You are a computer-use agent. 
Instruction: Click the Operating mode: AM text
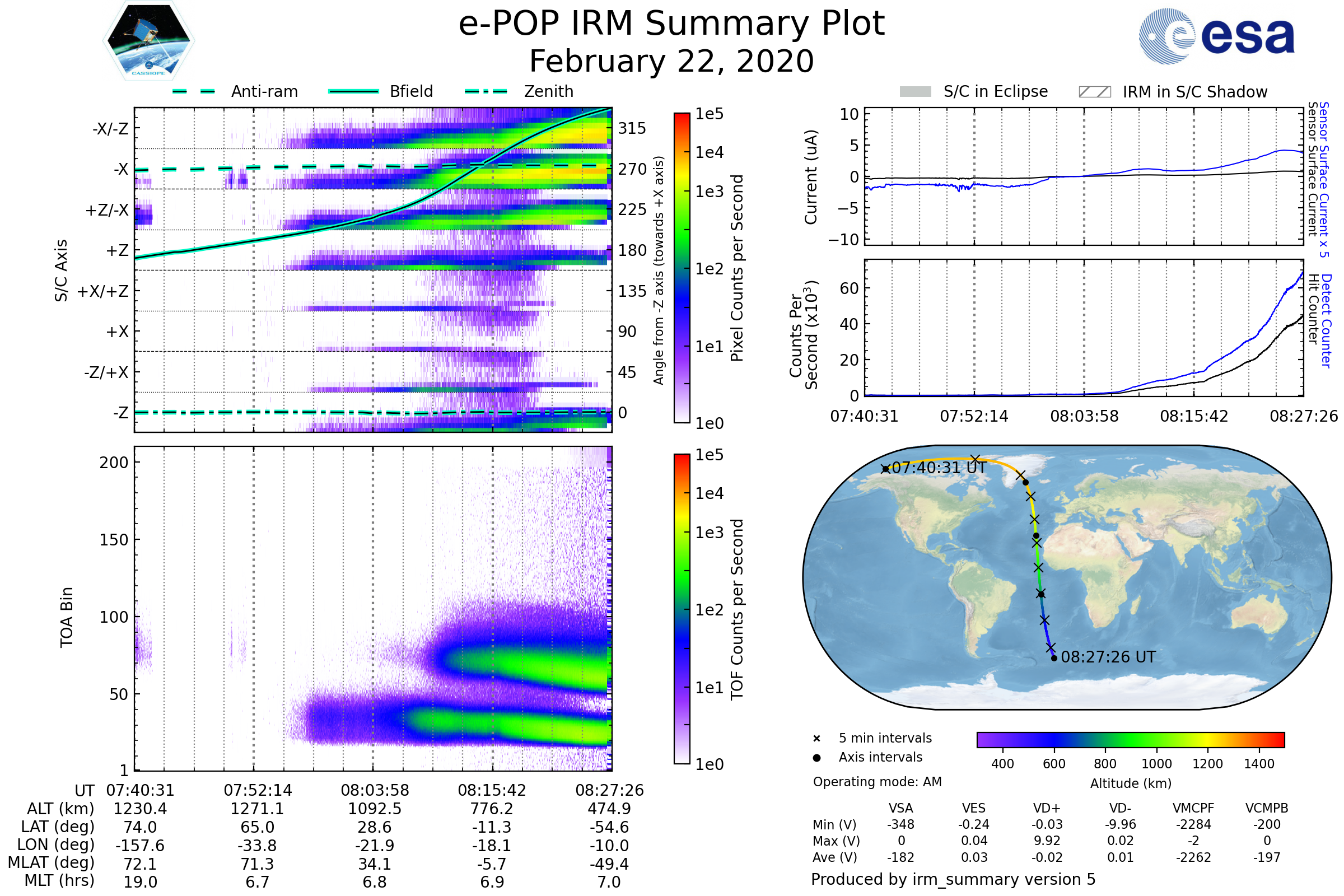coord(877,782)
